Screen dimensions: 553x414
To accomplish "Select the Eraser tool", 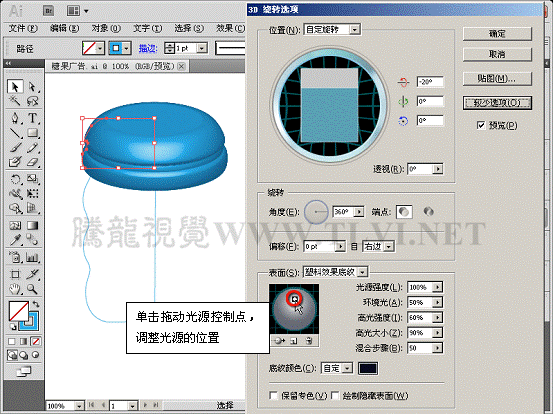I will pos(32,162).
